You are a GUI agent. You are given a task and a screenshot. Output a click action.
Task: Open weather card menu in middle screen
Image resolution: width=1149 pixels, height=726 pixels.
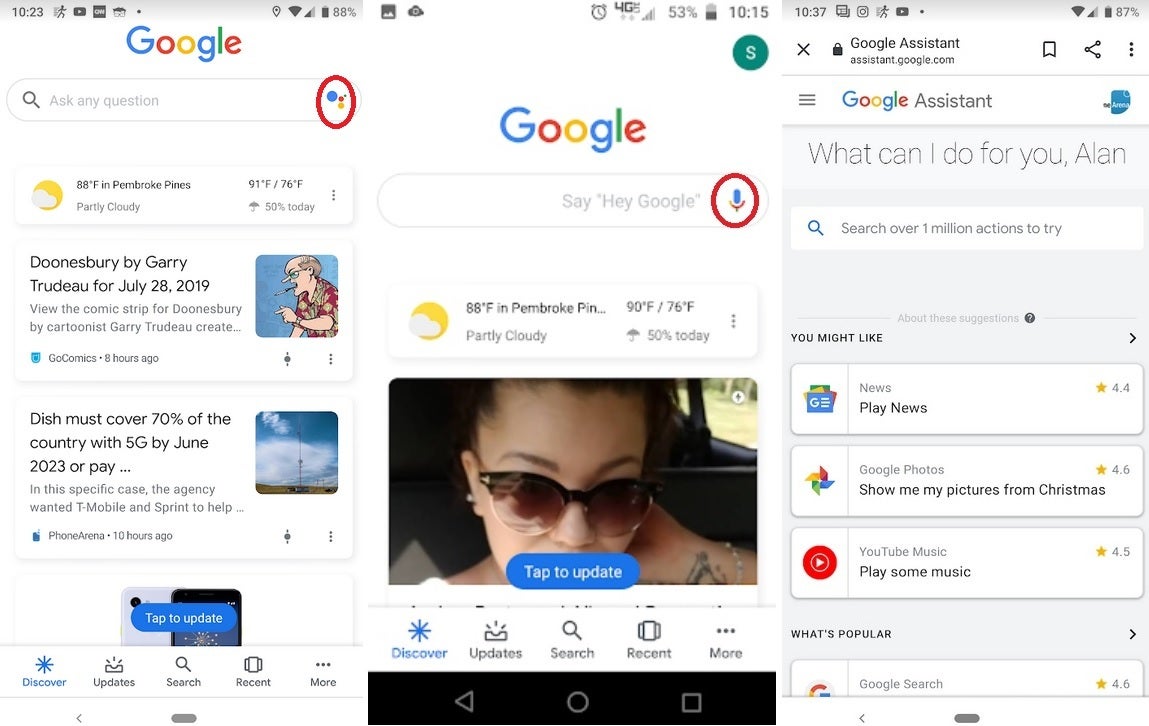pyautogui.click(x=733, y=321)
